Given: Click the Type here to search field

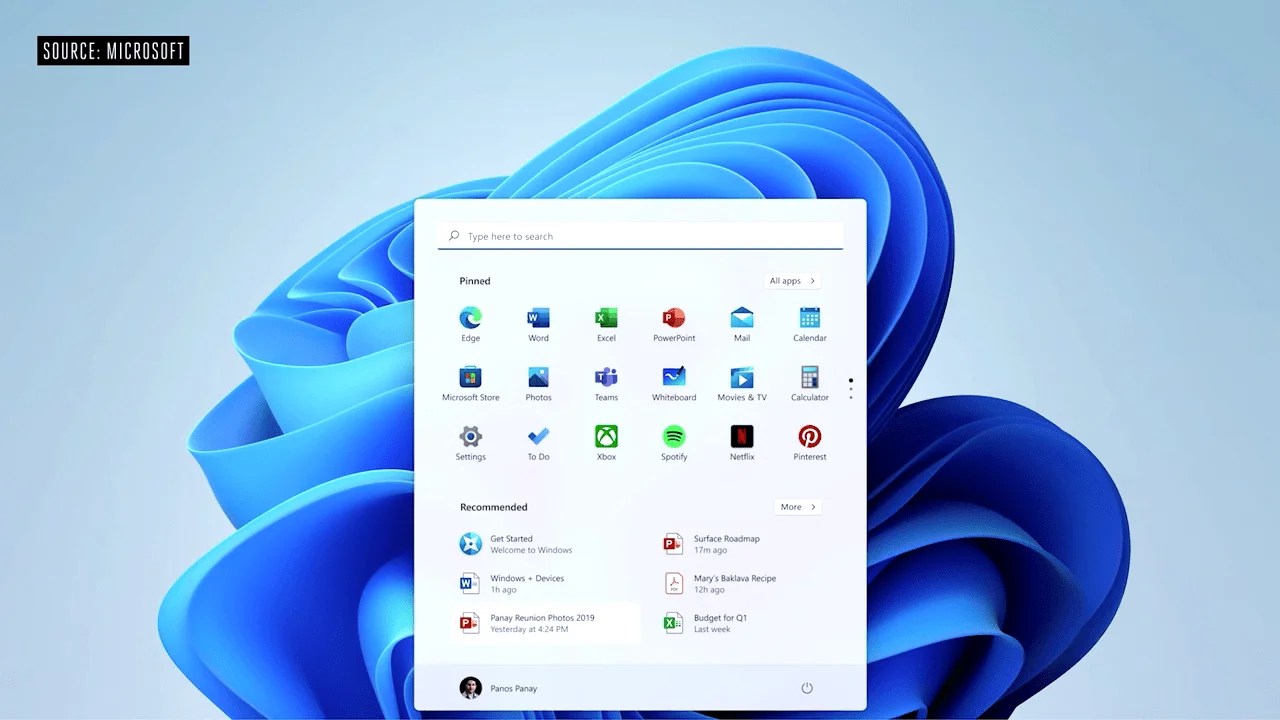Looking at the screenshot, I should (x=640, y=236).
